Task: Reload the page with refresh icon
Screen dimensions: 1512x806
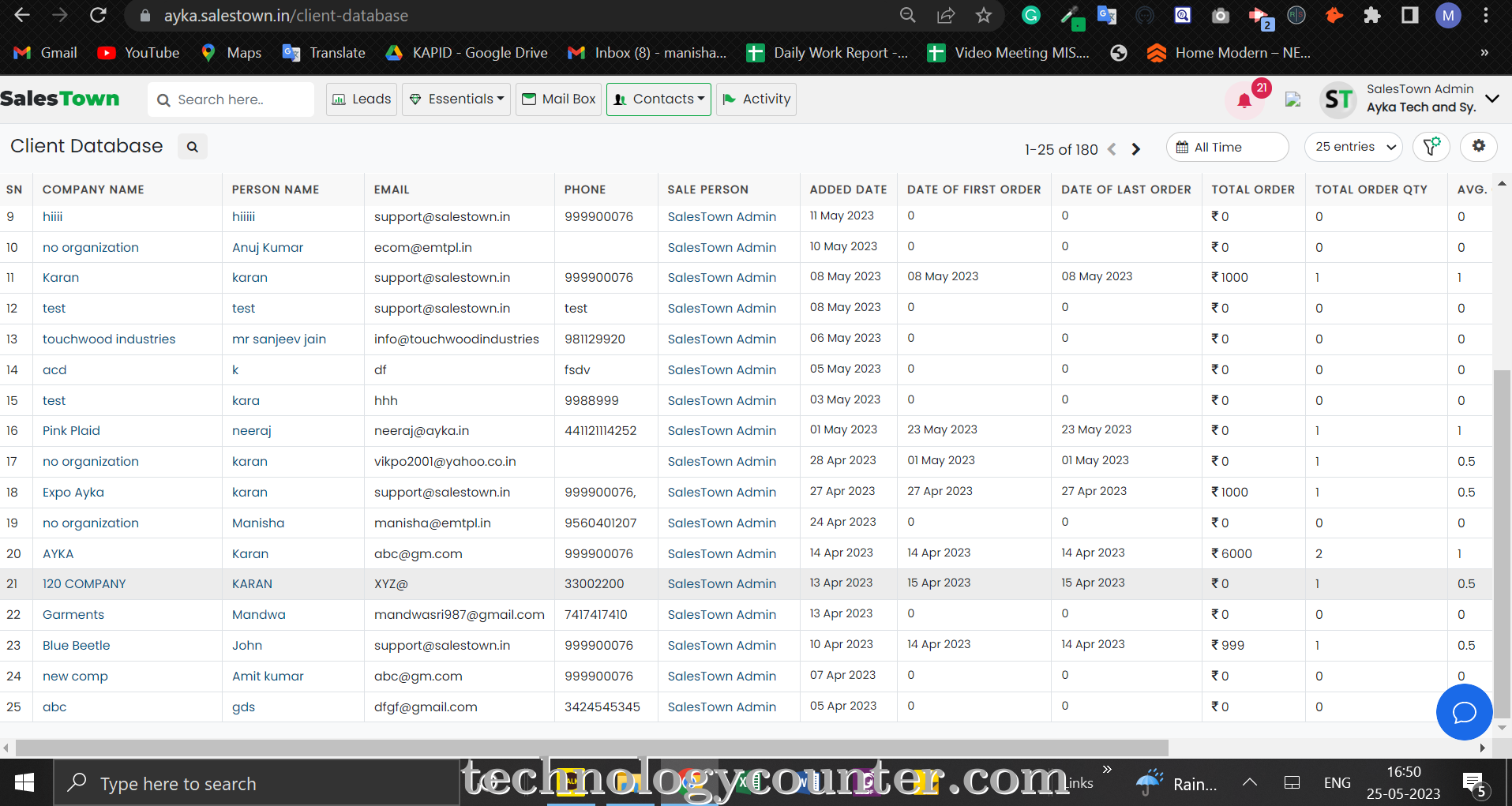Action: click(x=98, y=15)
